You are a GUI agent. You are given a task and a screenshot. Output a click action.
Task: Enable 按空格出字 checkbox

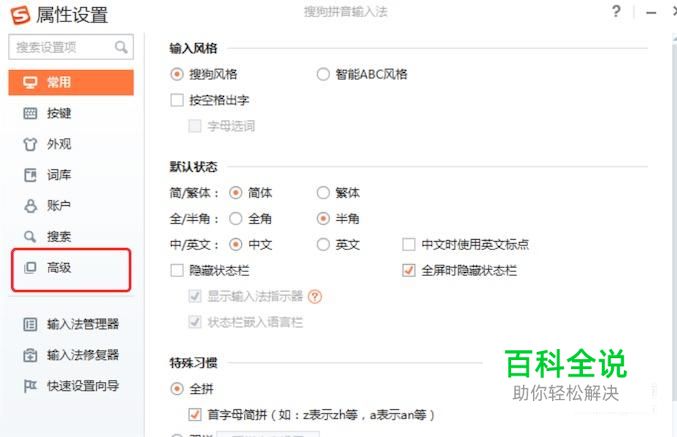pos(177,100)
